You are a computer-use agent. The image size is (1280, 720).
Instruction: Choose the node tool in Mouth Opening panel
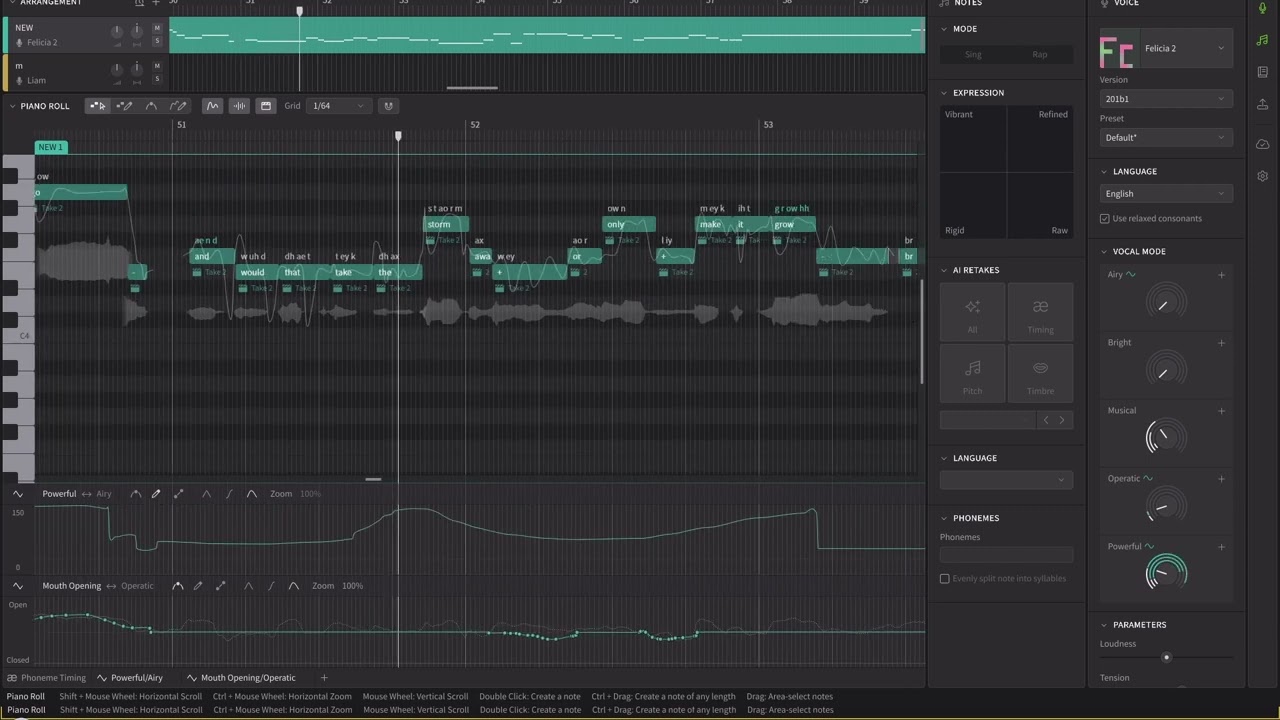click(177, 586)
